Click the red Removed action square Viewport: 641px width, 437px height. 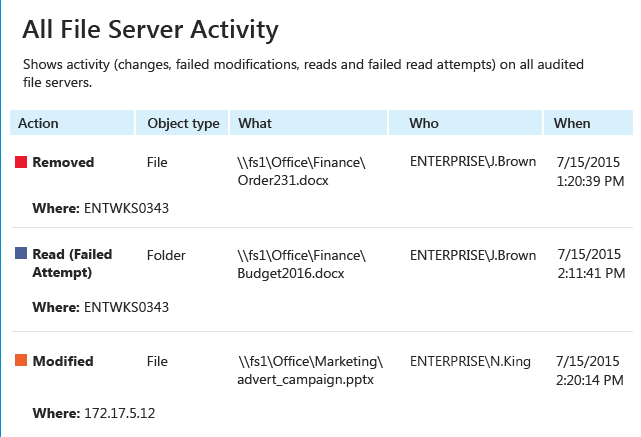pos(21,162)
